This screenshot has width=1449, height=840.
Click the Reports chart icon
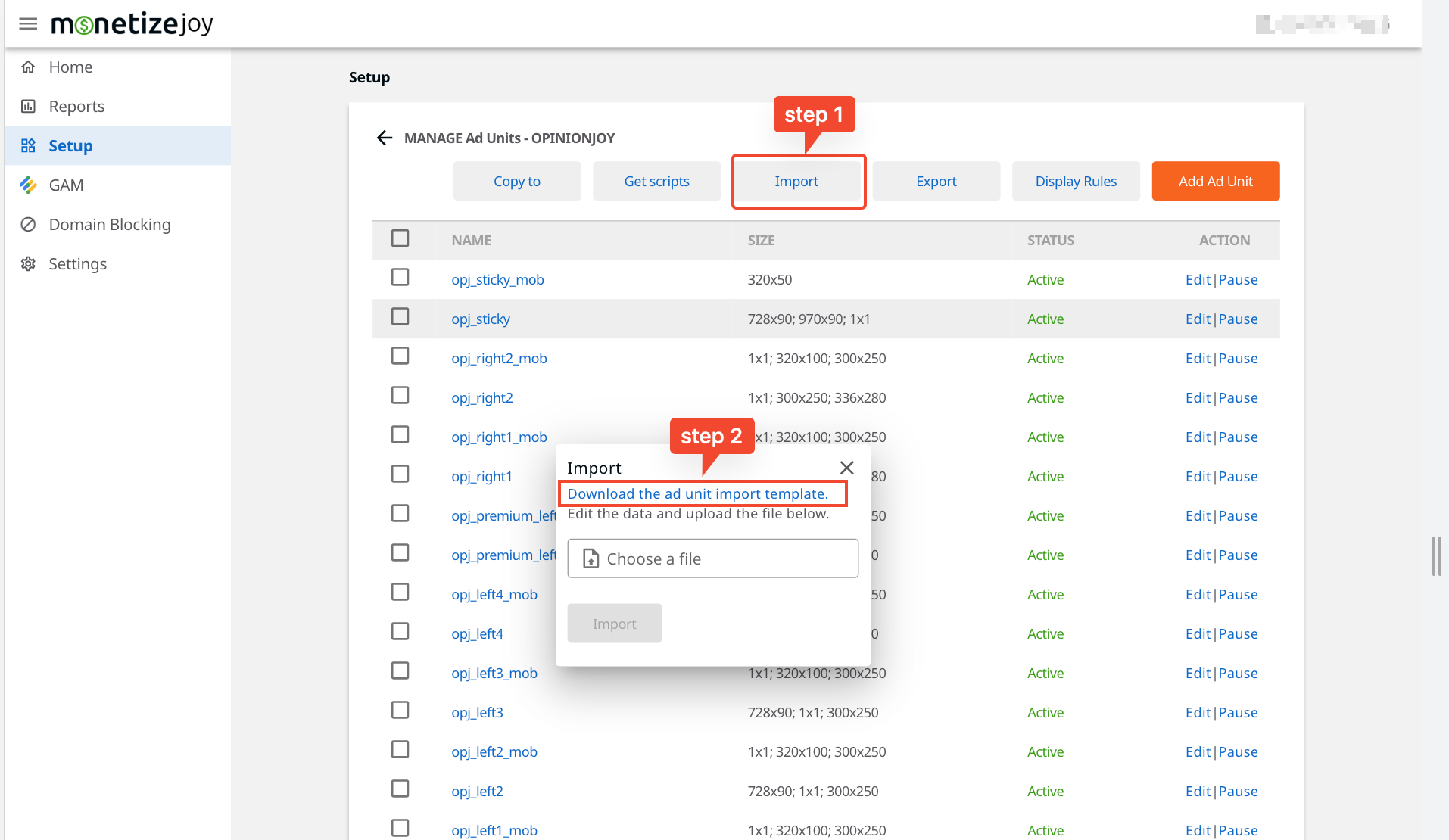[28, 107]
